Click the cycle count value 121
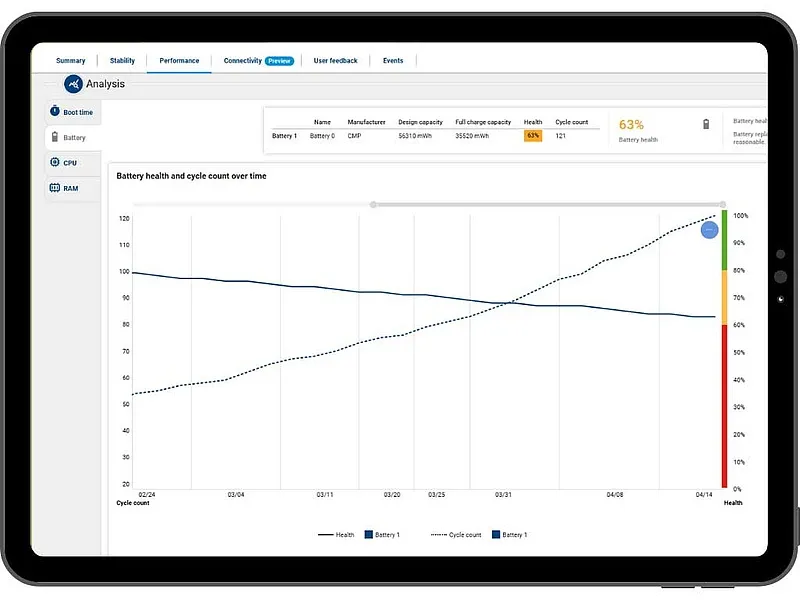 point(560,136)
